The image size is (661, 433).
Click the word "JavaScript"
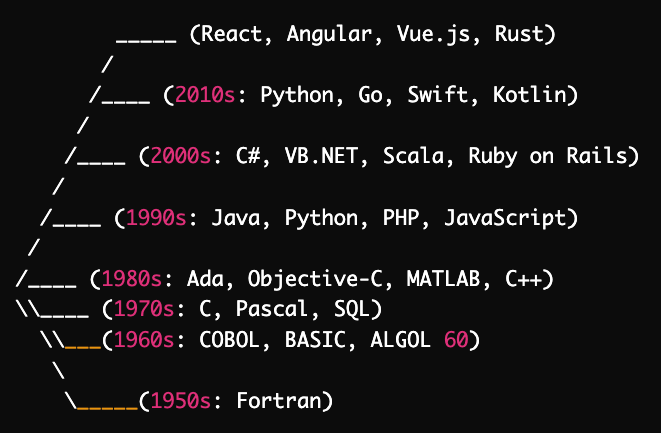click(x=505, y=219)
